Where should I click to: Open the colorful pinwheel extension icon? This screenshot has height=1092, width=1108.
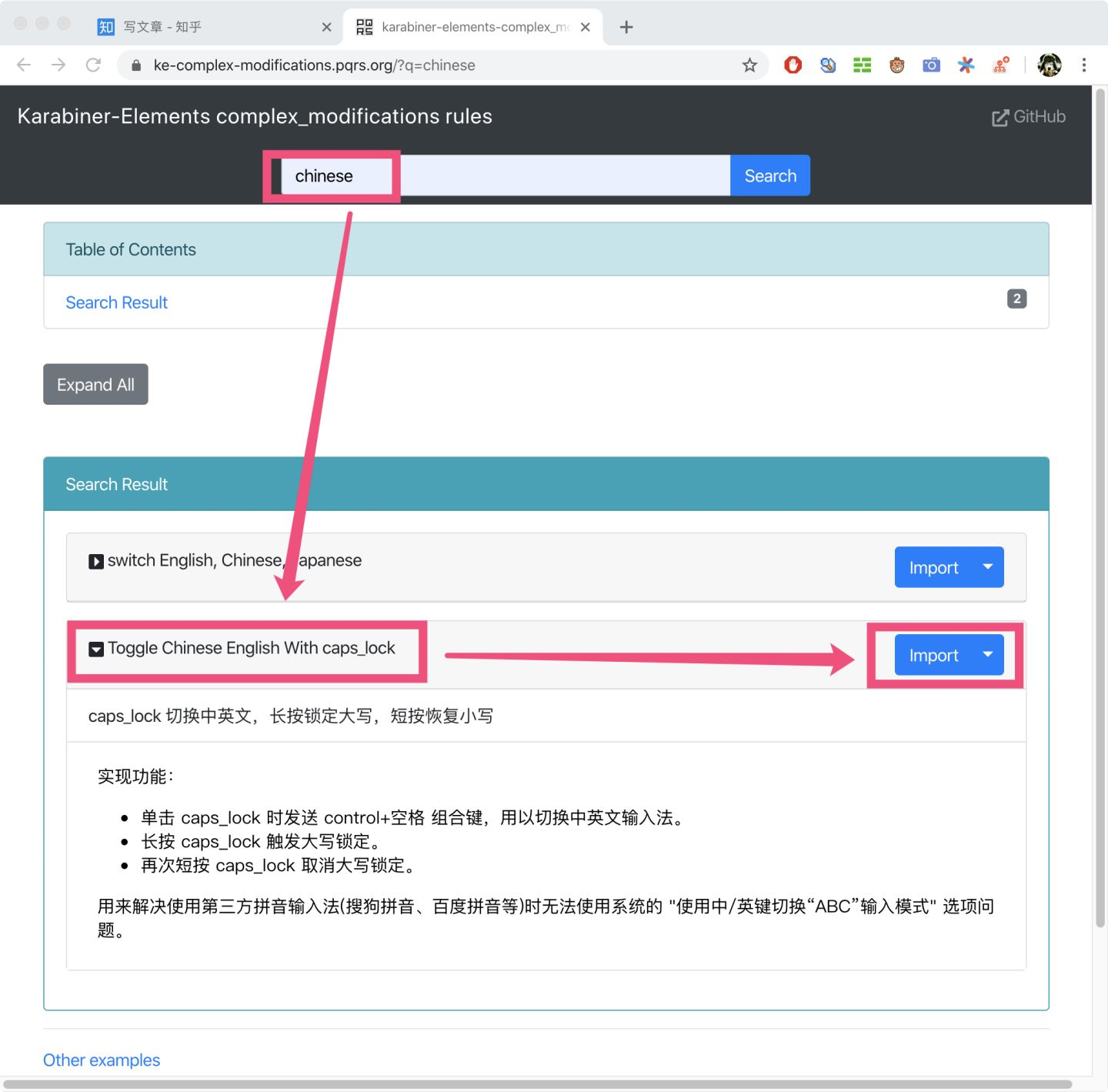pyautogui.click(x=966, y=65)
